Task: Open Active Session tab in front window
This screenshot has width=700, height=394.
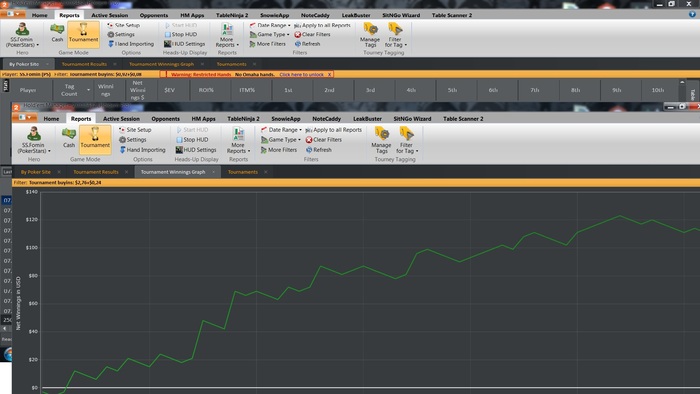Action: tap(121, 119)
